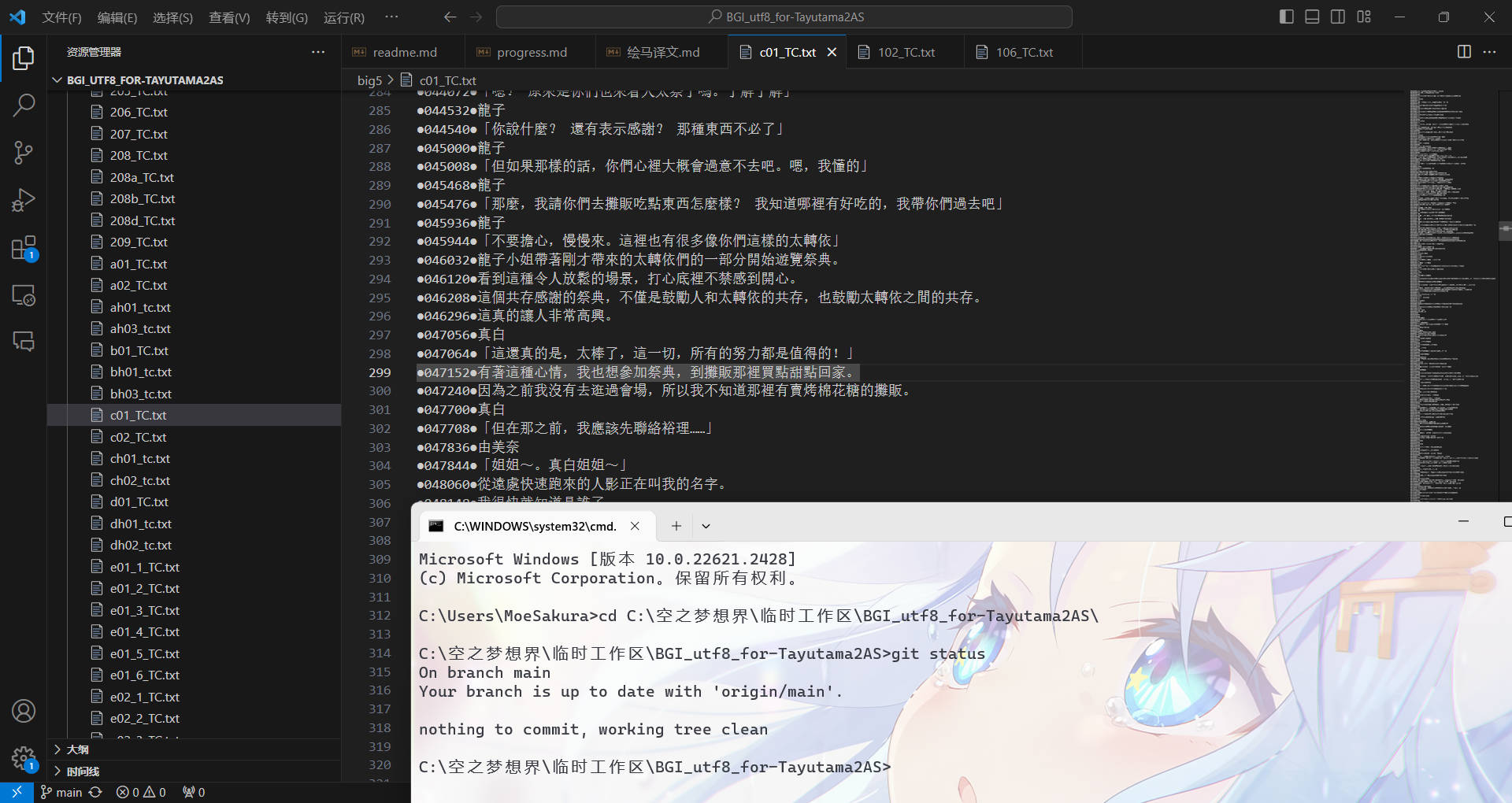Split the editor to the right
Viewport: 1512px width, 803px height.
point(1464,52)
